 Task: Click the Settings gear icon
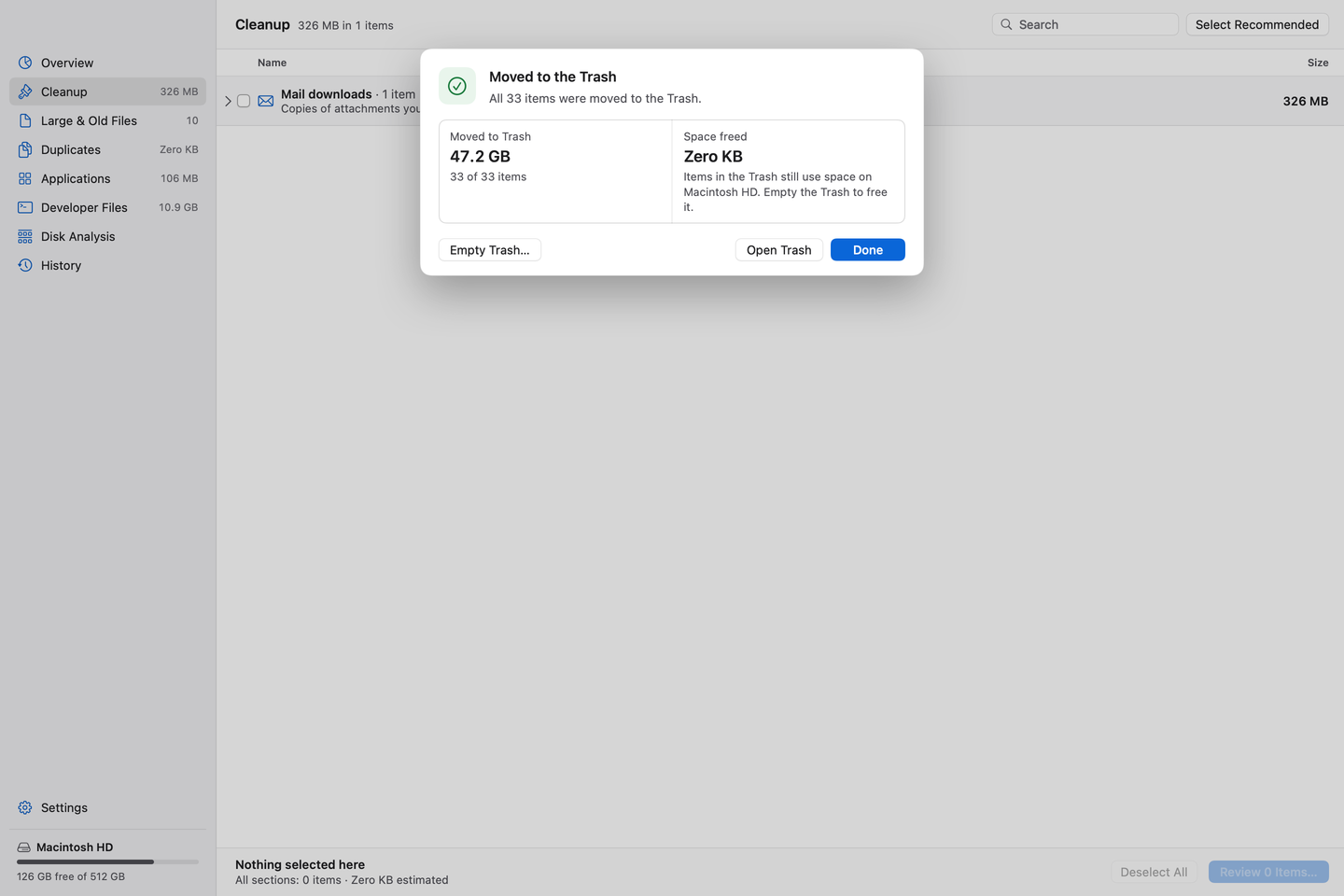click(x=25, y=807)
